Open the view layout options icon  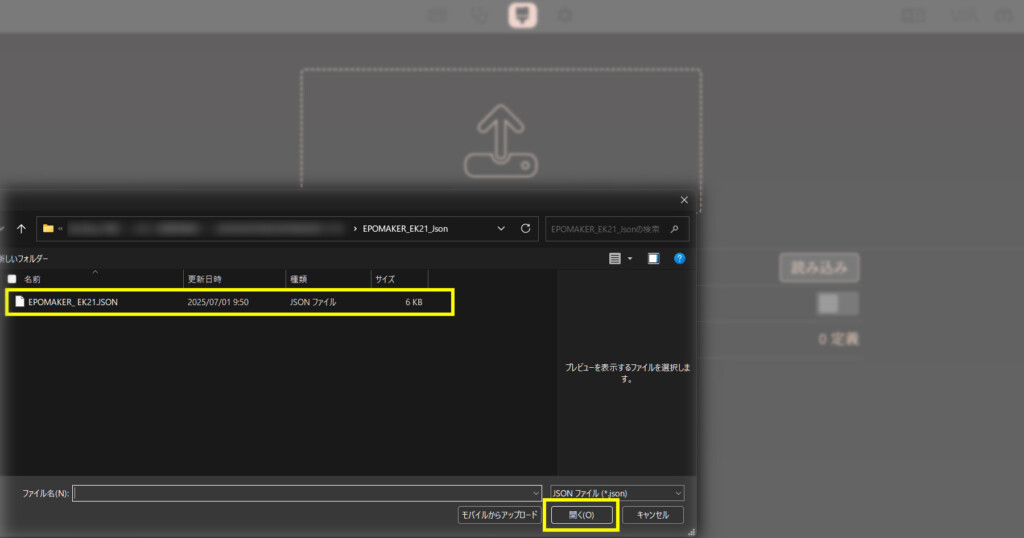615,259
